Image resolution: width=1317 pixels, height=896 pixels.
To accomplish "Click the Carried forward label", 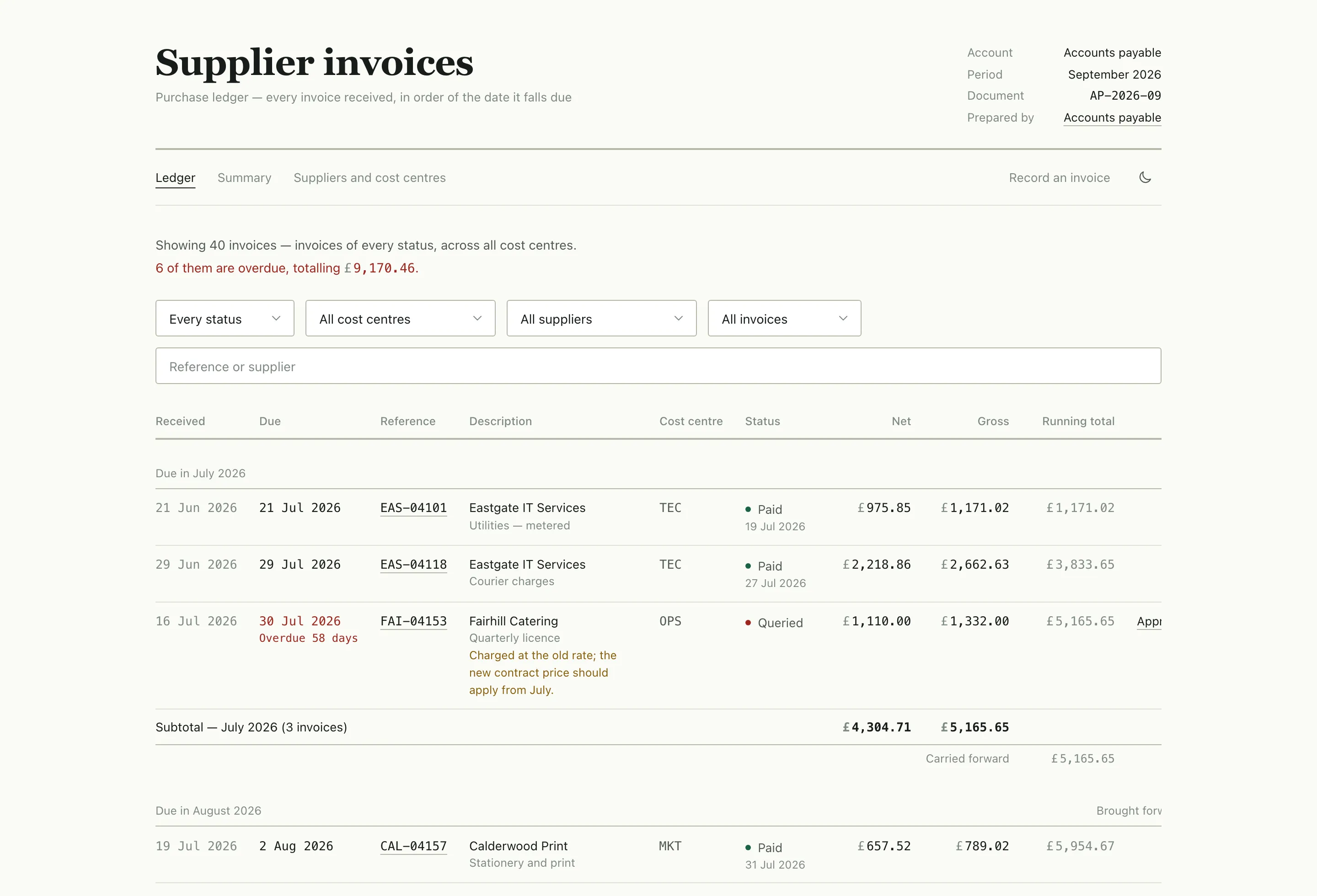I will click(x=967, y=759).
